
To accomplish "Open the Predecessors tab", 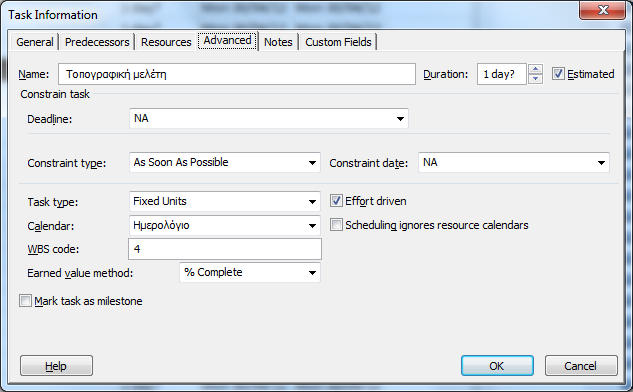I will pyautogui.click(x=97, y=42).
